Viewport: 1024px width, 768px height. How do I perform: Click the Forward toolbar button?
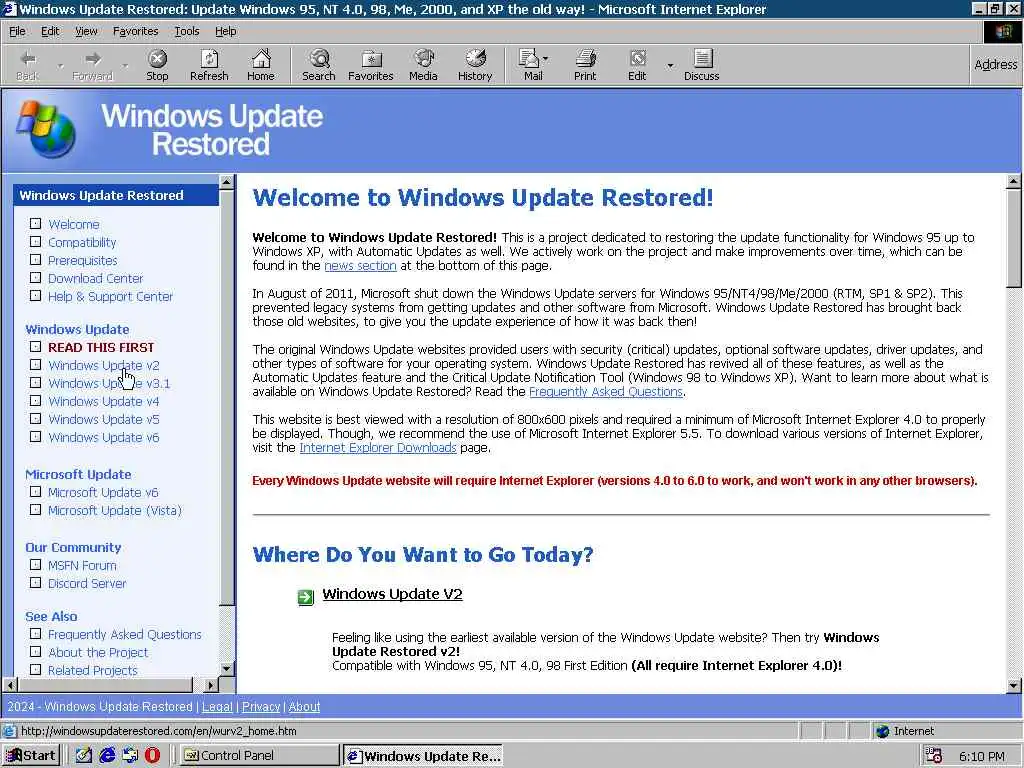tap(92, 65)
